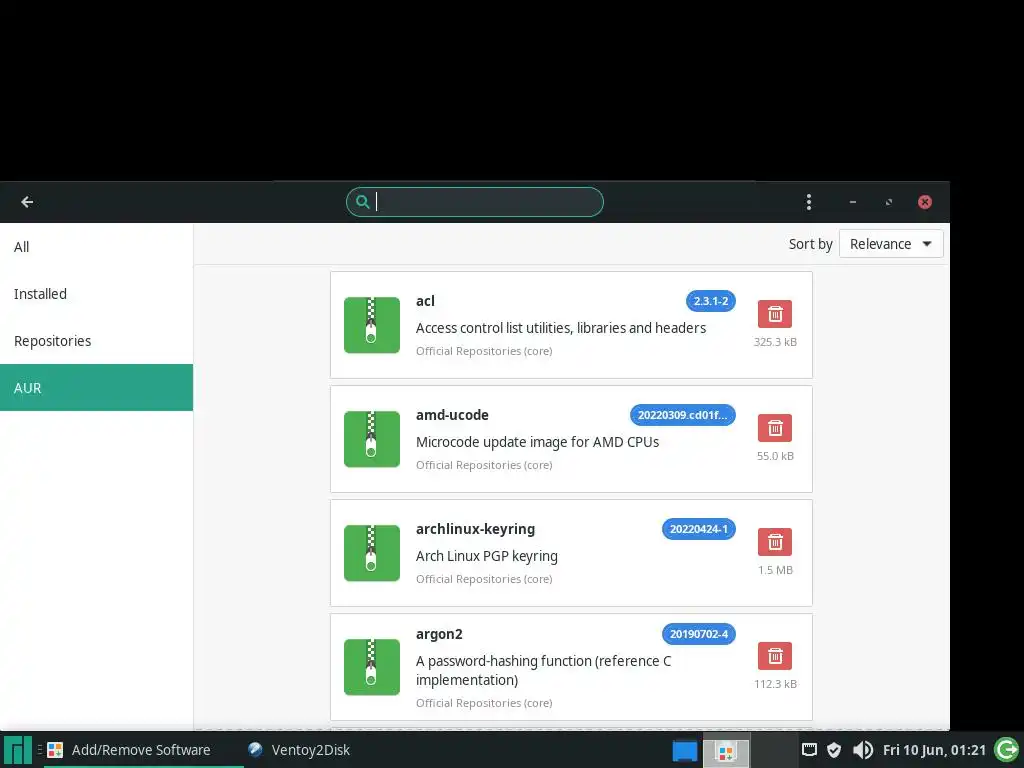Click 'Arch Linux PGP keyring' description

487,556
